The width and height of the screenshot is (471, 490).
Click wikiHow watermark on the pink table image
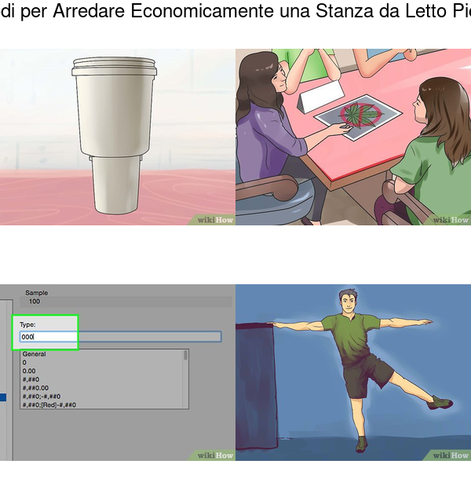450,220
